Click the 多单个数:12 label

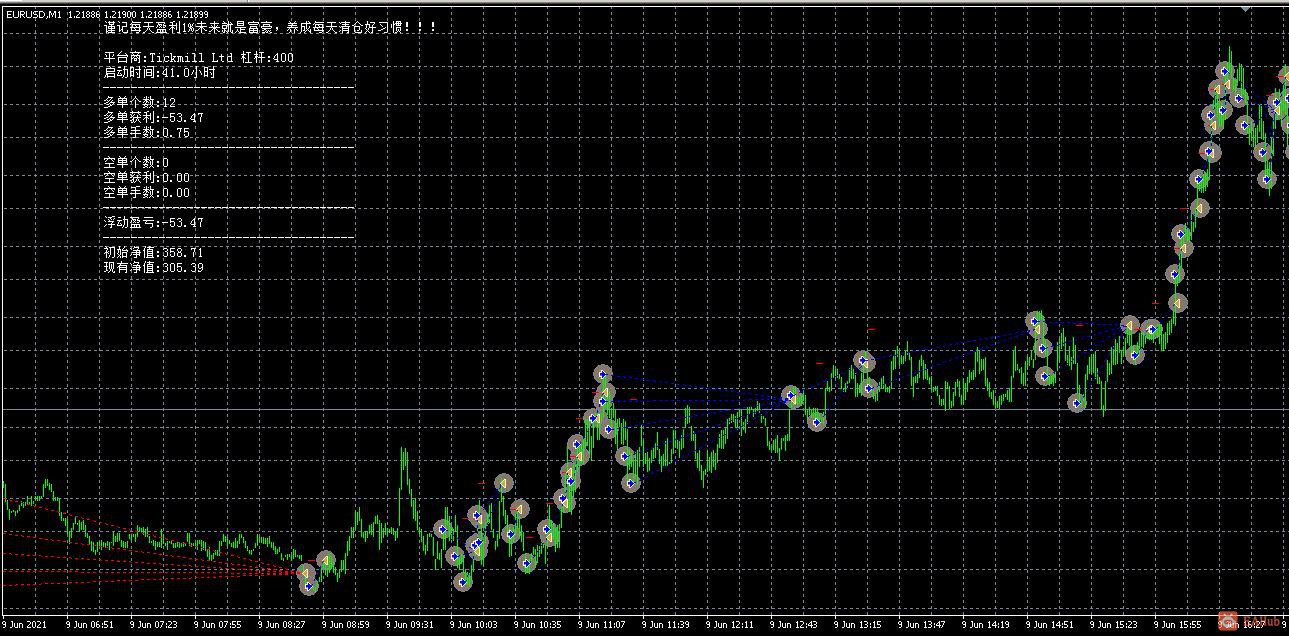tap(140, 103)
